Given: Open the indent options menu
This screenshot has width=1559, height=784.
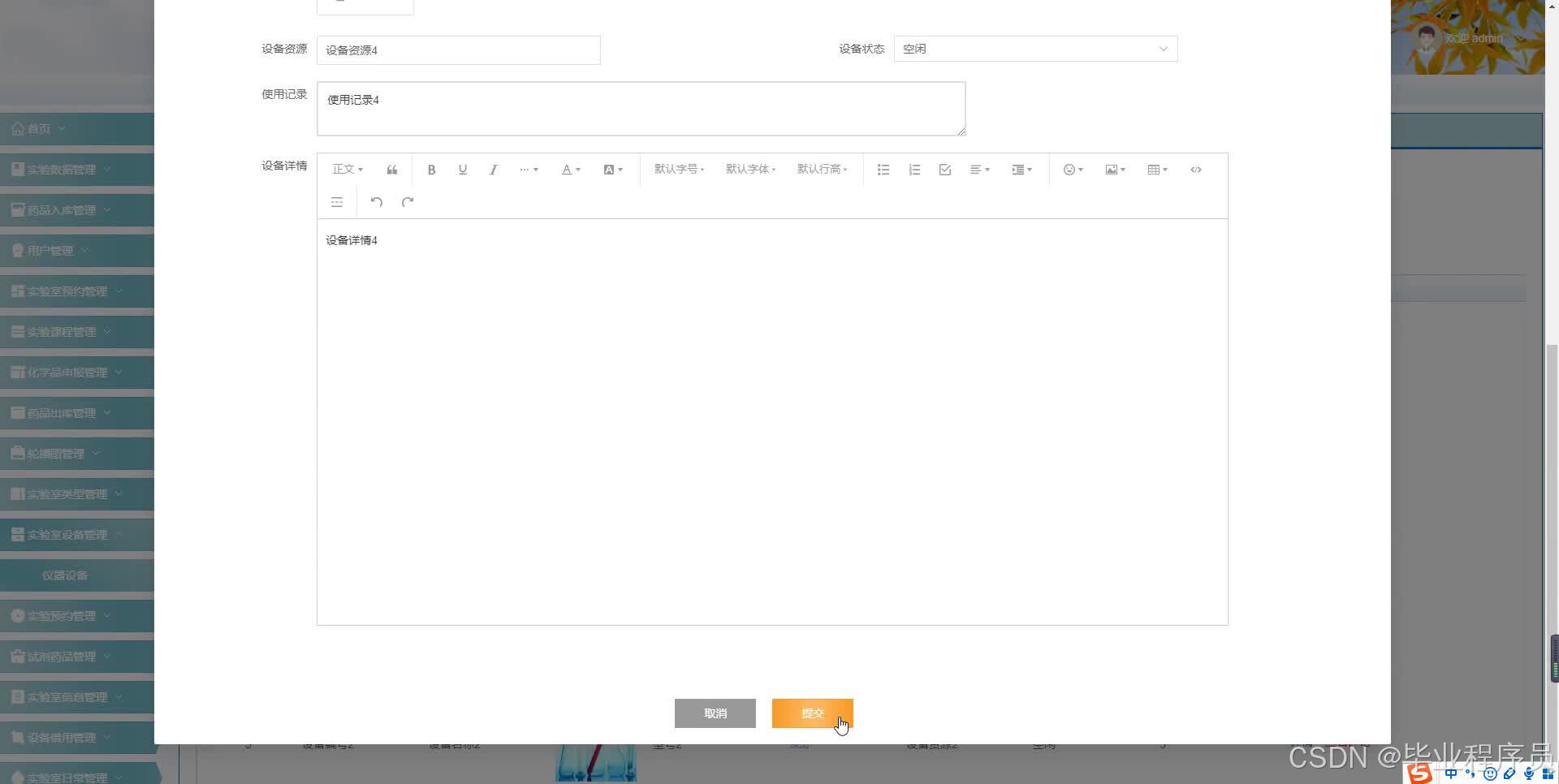Looking at the screenshot, I should (x=1021, y=170).
